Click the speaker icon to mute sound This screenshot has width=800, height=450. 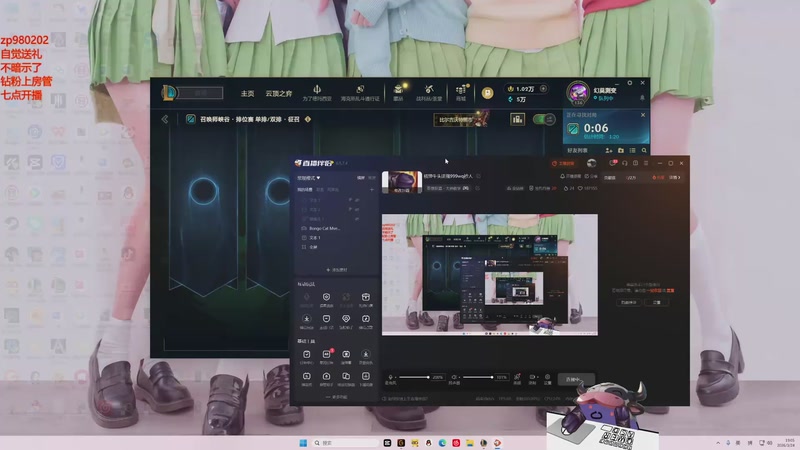coord(454,377)
